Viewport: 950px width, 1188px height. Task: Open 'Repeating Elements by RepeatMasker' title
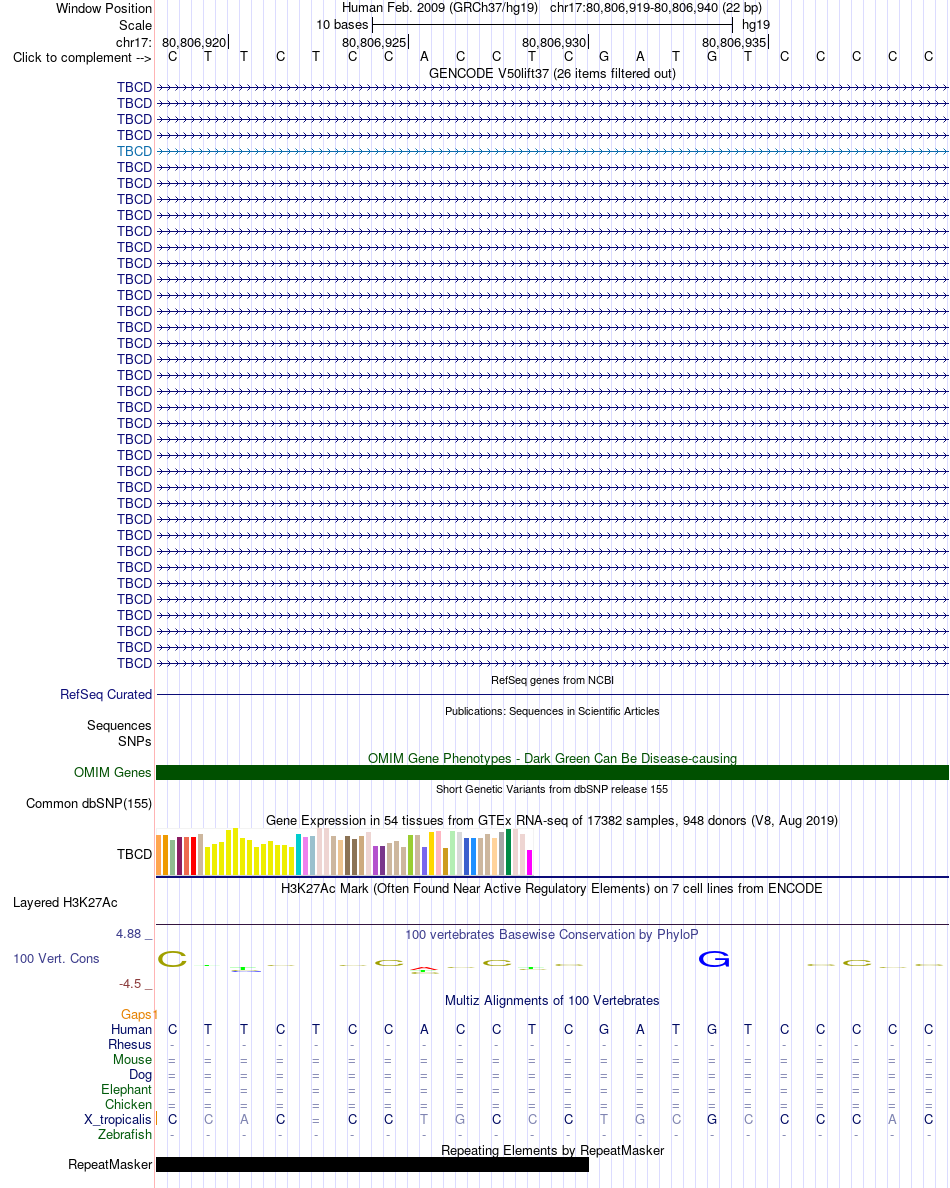(x=552, y=1150)
